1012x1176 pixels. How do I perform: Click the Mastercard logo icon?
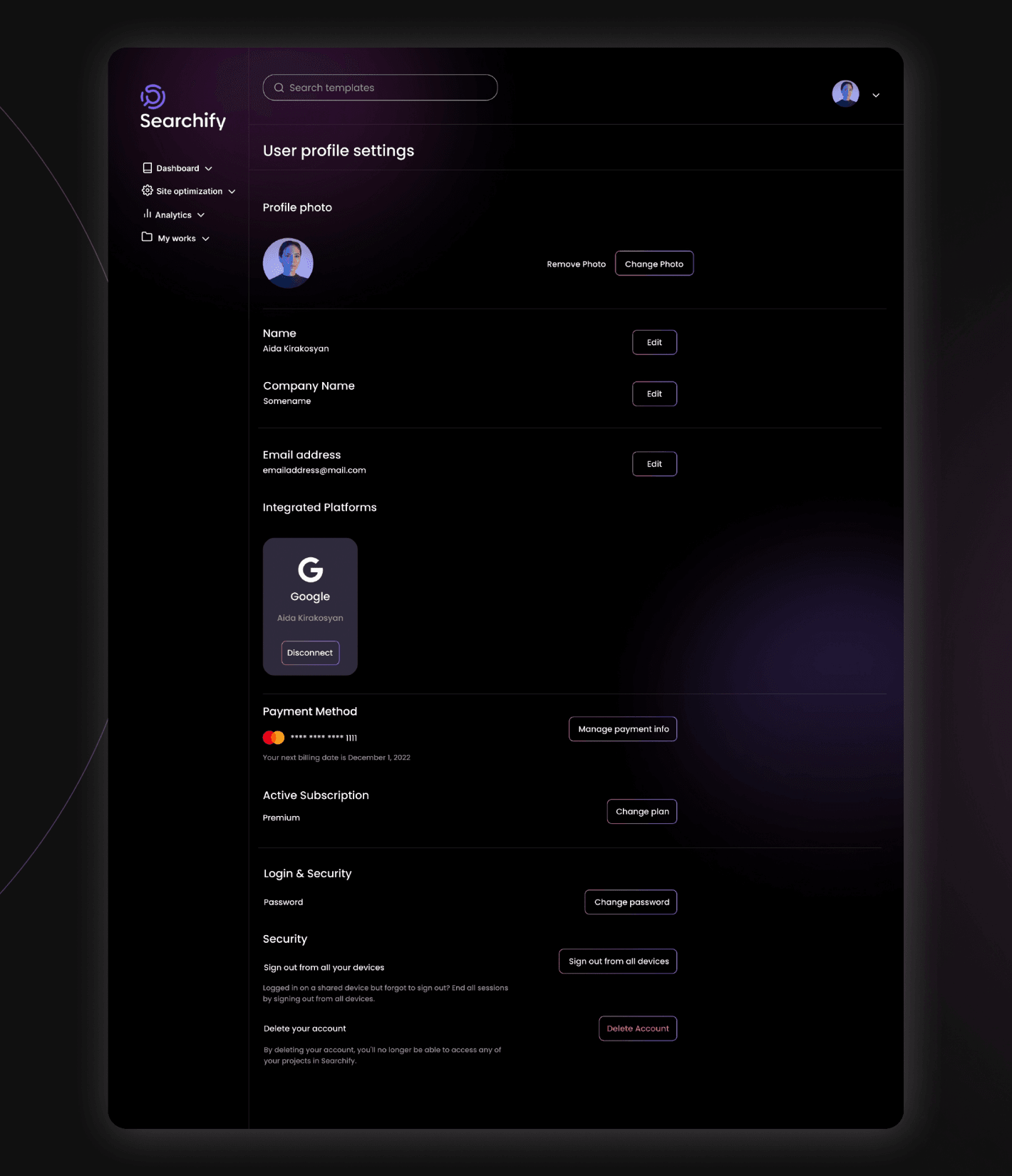[274, 738]
